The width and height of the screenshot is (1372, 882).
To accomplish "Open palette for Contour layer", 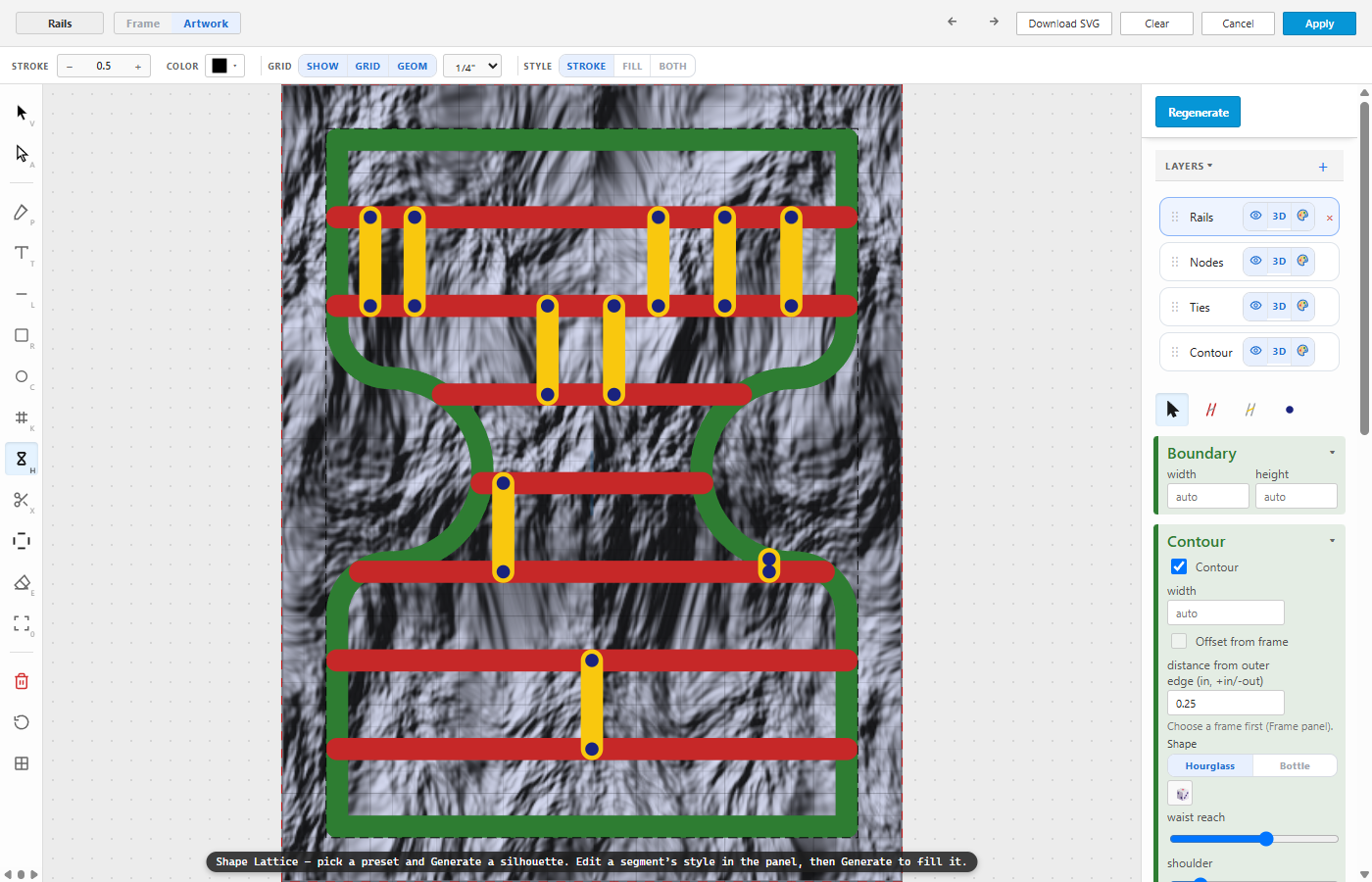I will [1302, 351].
